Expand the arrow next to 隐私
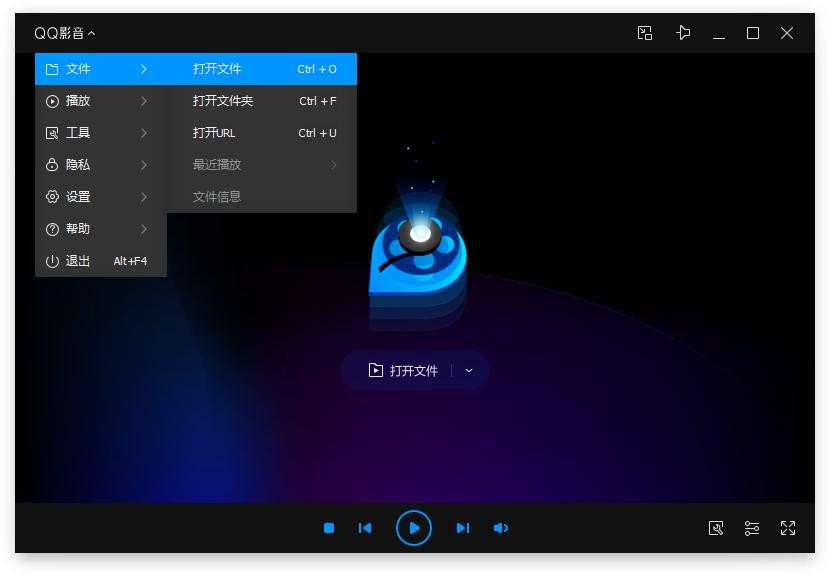Viewport: 830px width, 576px height. coord(144,165)
